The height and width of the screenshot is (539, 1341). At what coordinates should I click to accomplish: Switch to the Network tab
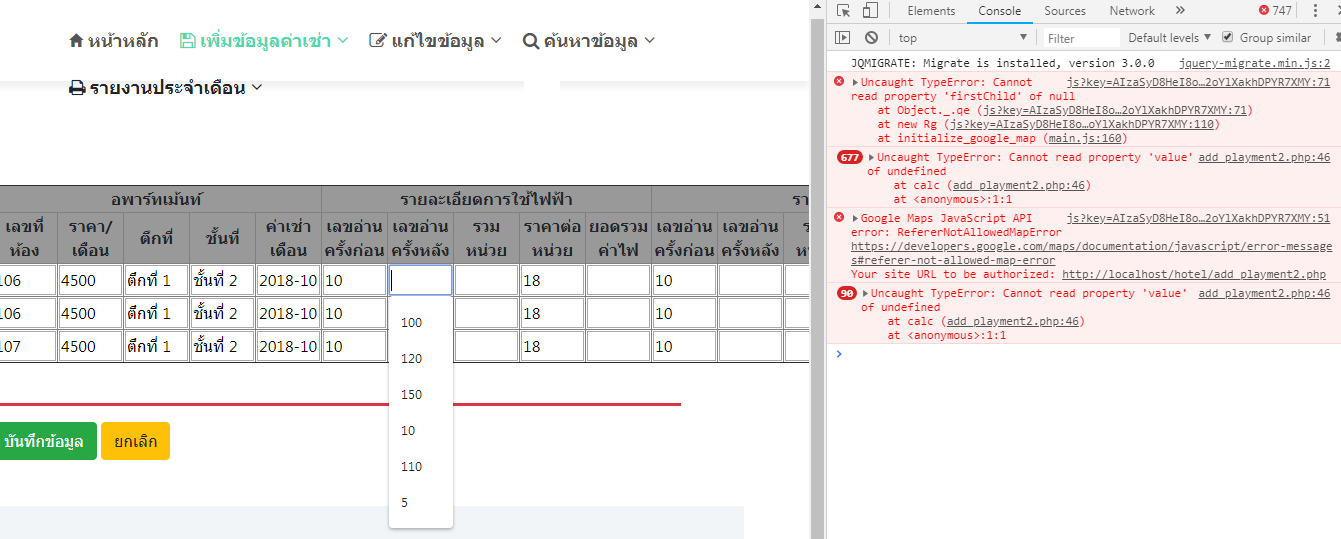[1132, 11]
